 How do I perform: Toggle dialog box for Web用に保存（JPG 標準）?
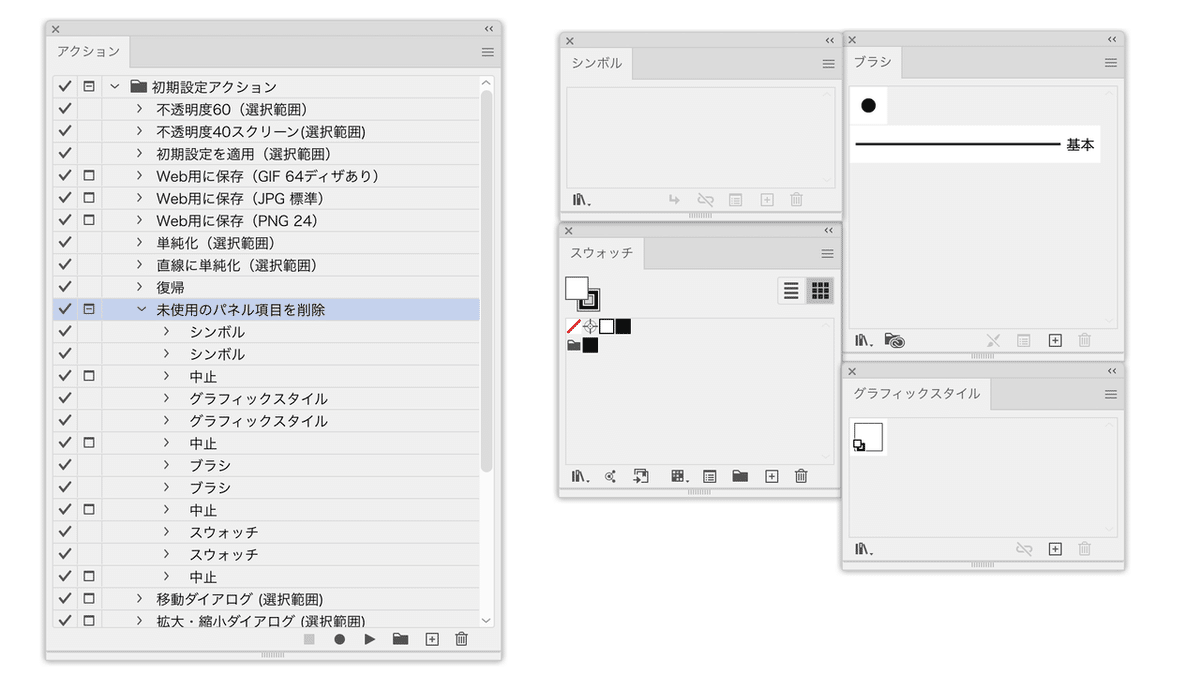tap(89, 198)
